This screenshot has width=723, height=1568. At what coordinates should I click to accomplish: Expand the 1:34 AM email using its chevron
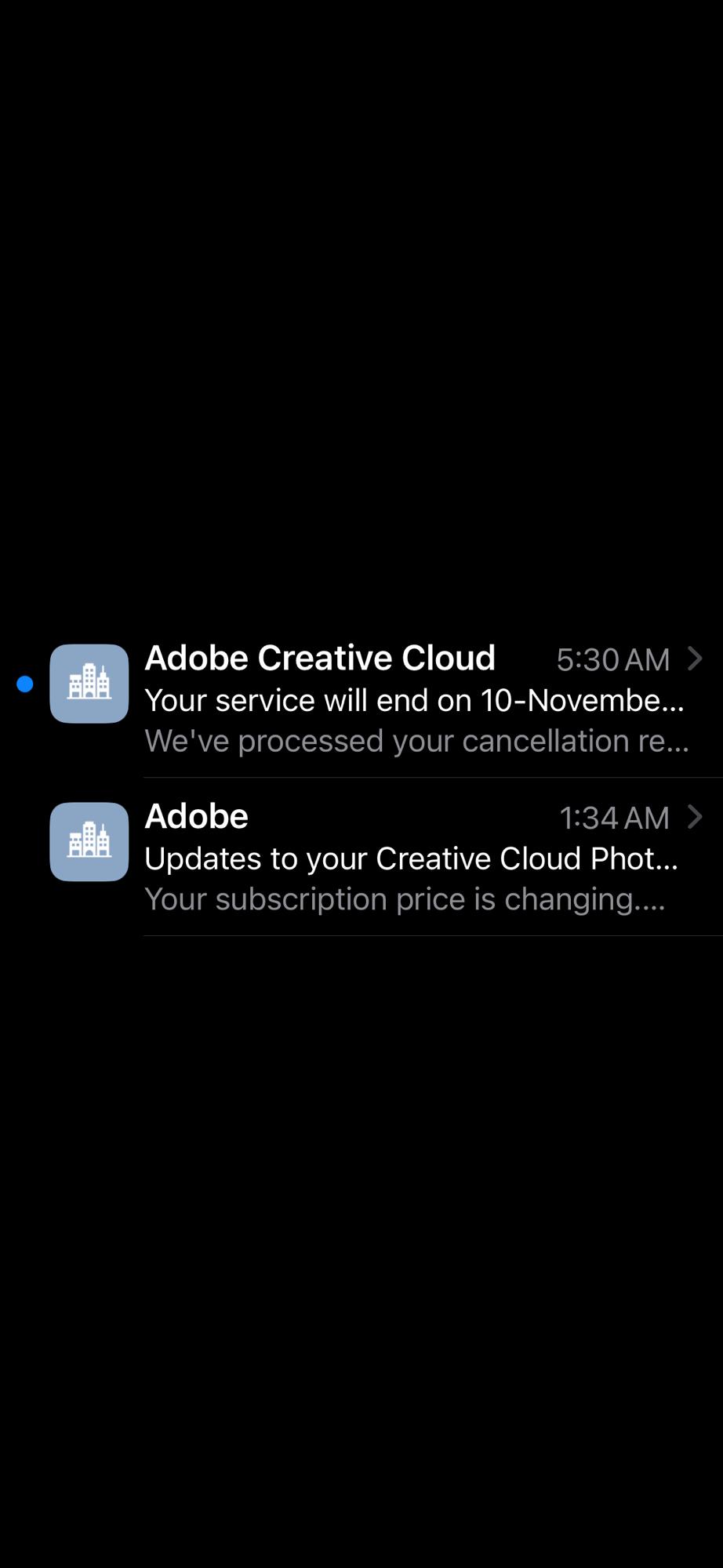695,817
